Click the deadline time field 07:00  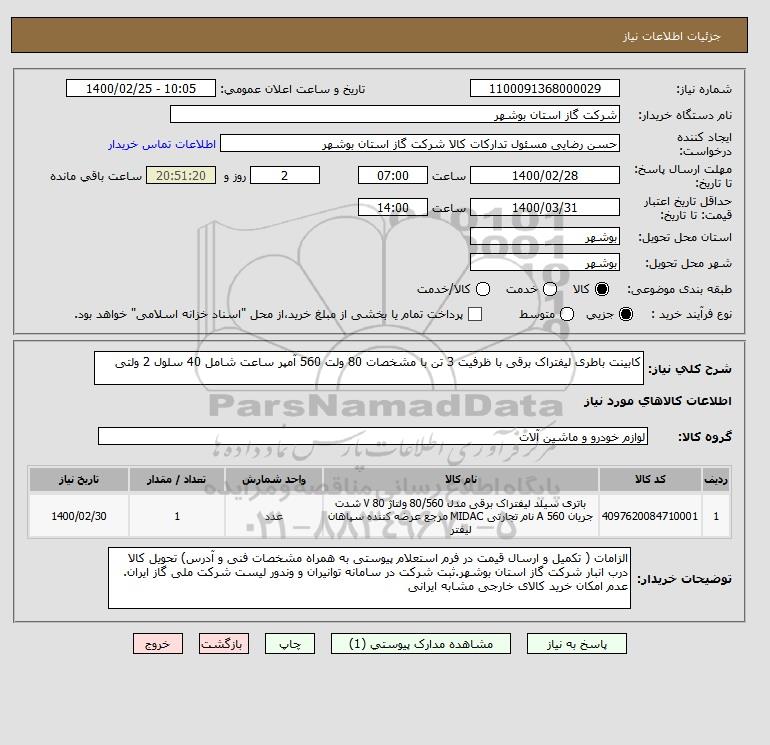(x=393, y=175)
